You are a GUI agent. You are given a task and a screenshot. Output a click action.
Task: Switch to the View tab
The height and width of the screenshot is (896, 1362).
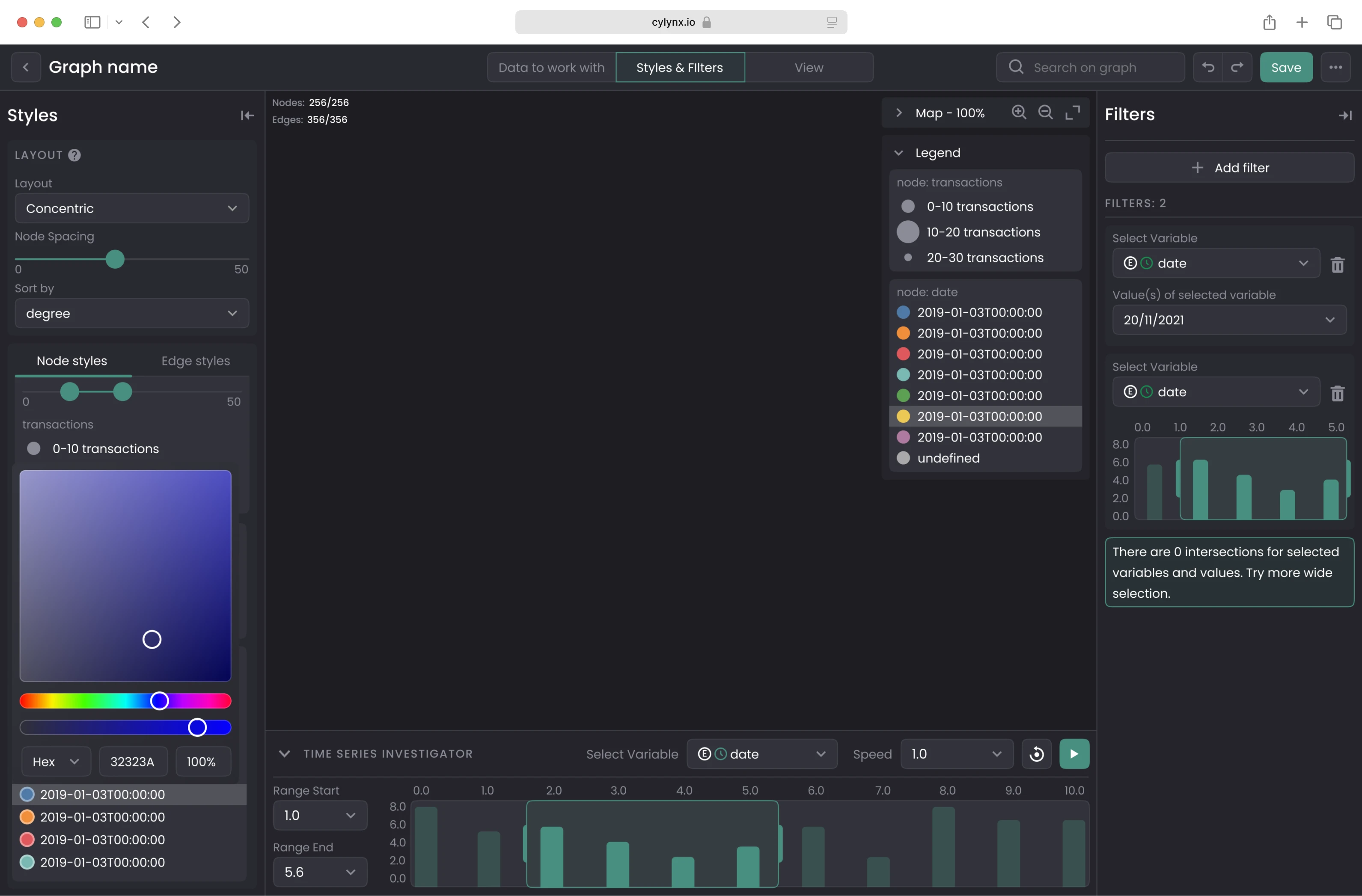pyautogui.click(x=809, y=68)
